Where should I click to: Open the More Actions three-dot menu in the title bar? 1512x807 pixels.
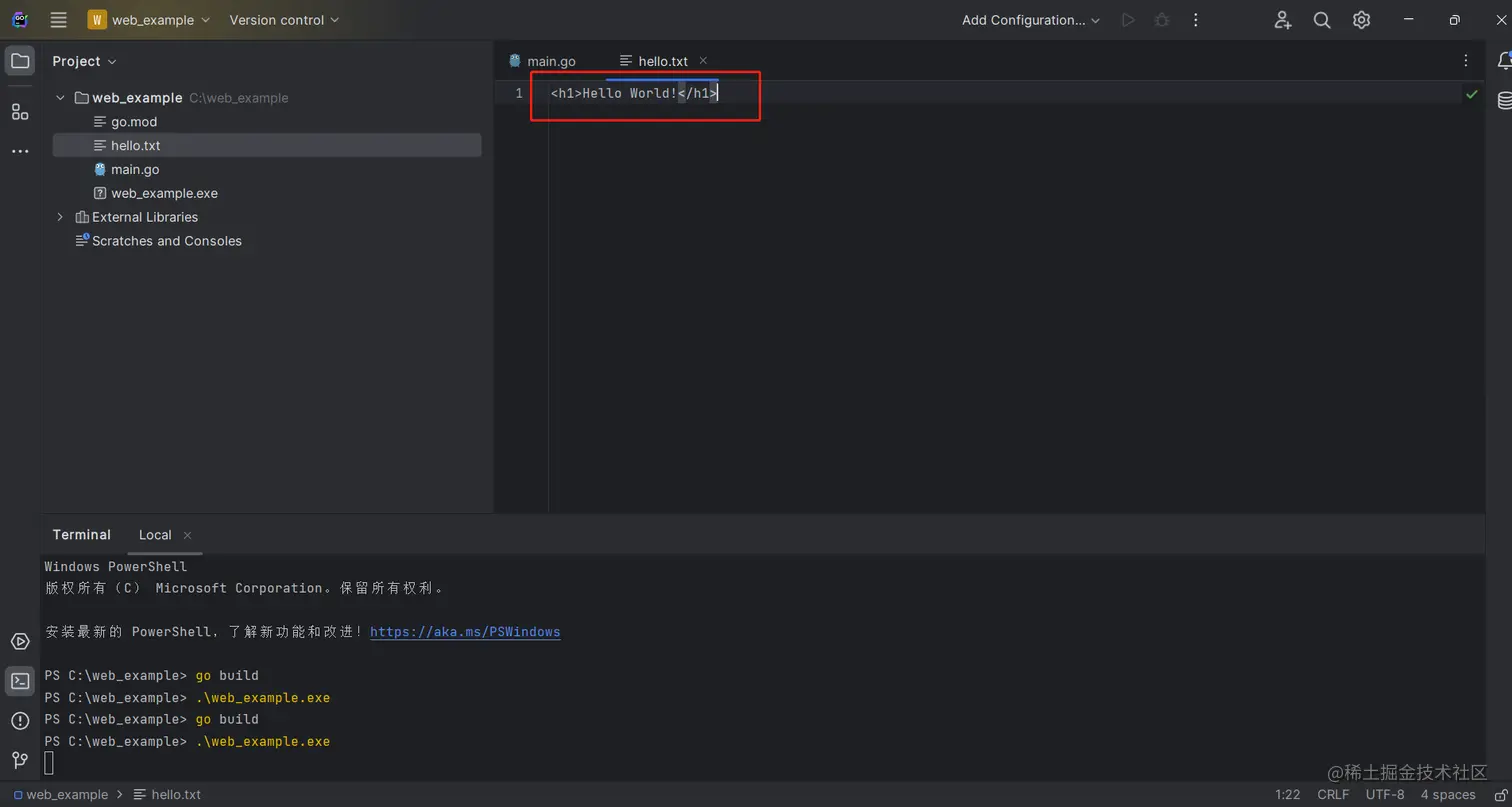click(1196, 20)
